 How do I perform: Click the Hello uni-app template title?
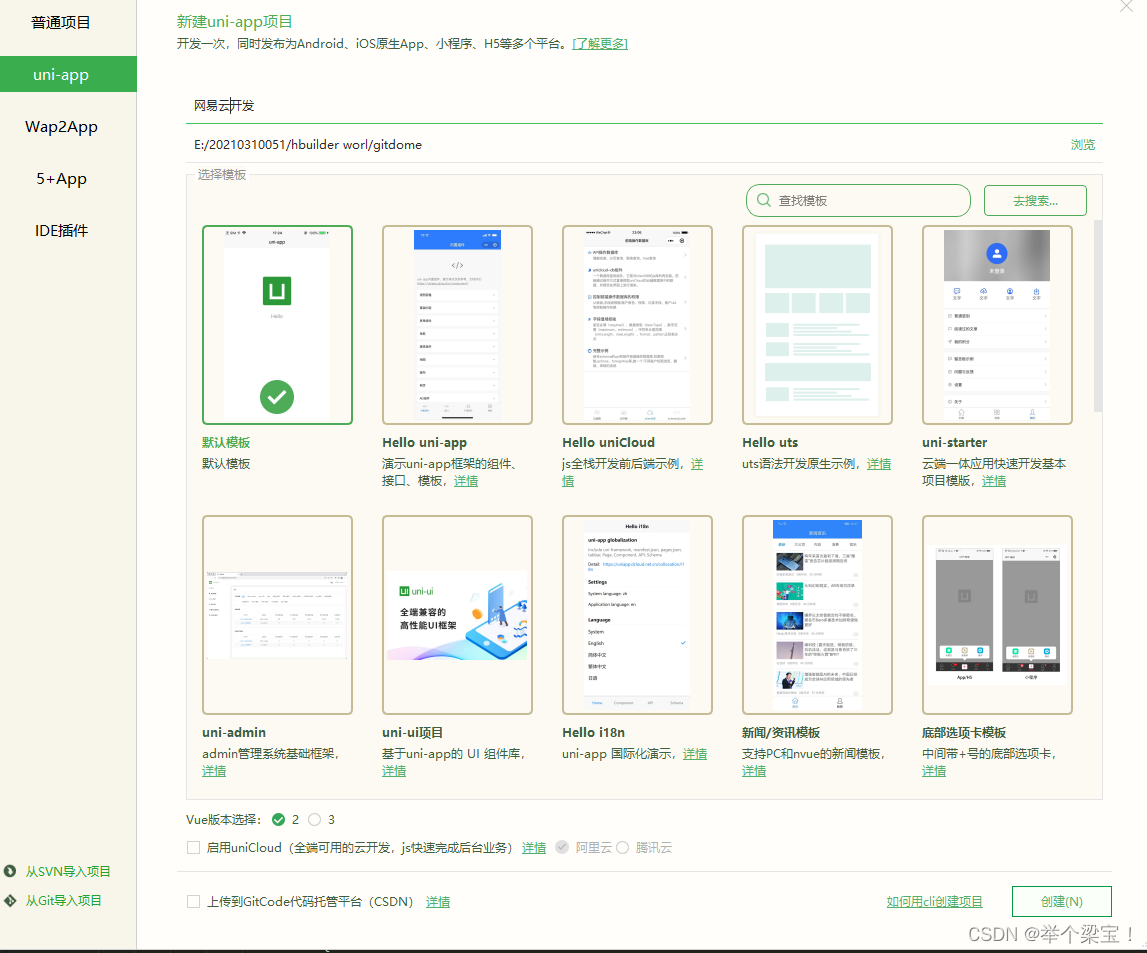(x=424, y=442)
